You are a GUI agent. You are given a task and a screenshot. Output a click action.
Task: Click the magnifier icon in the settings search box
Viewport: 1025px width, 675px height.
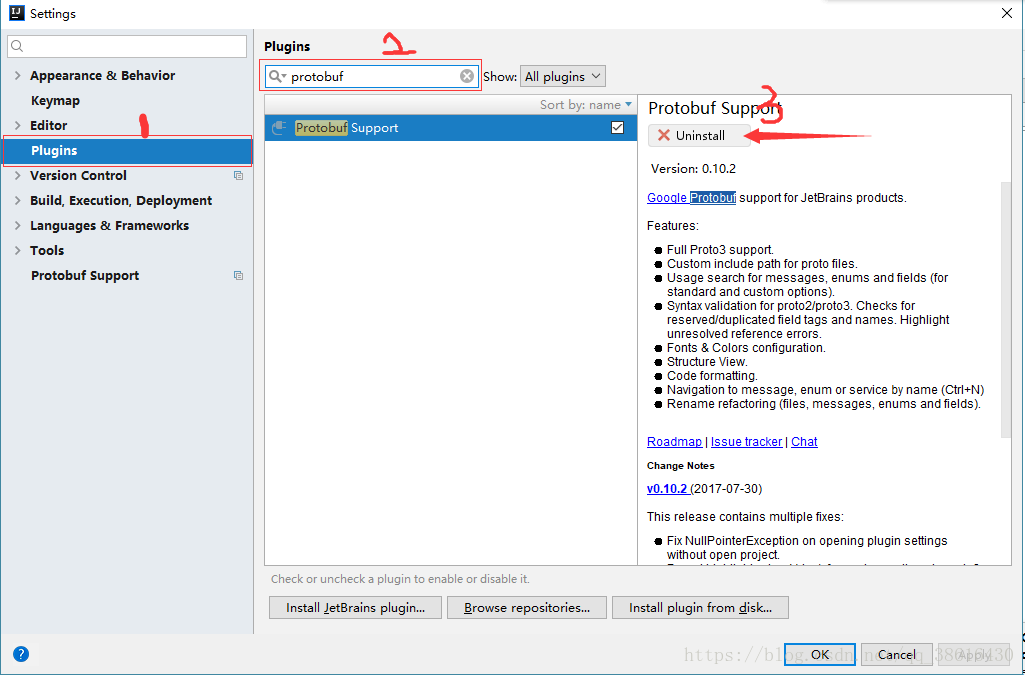point(18,46)
